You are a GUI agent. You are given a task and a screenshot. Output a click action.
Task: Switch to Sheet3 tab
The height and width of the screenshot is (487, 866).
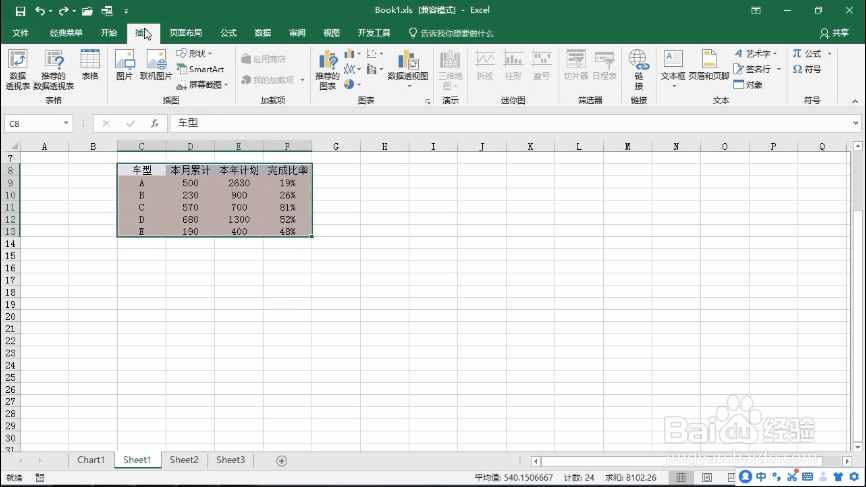tap(230, 460)
